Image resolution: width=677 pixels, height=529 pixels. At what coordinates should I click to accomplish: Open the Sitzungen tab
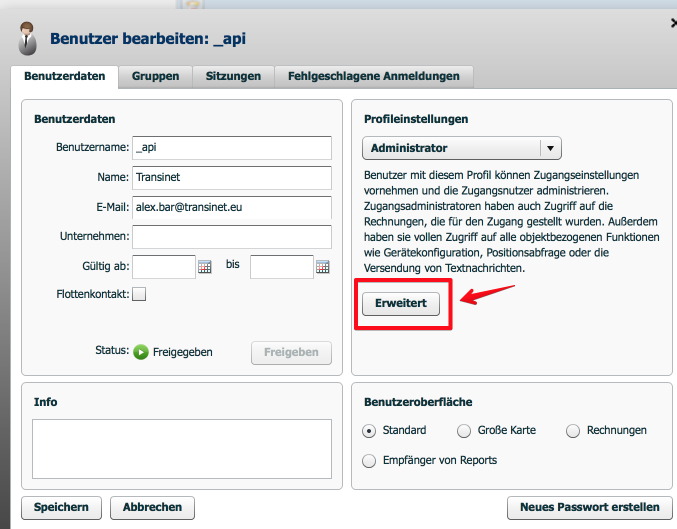(233, 76)
